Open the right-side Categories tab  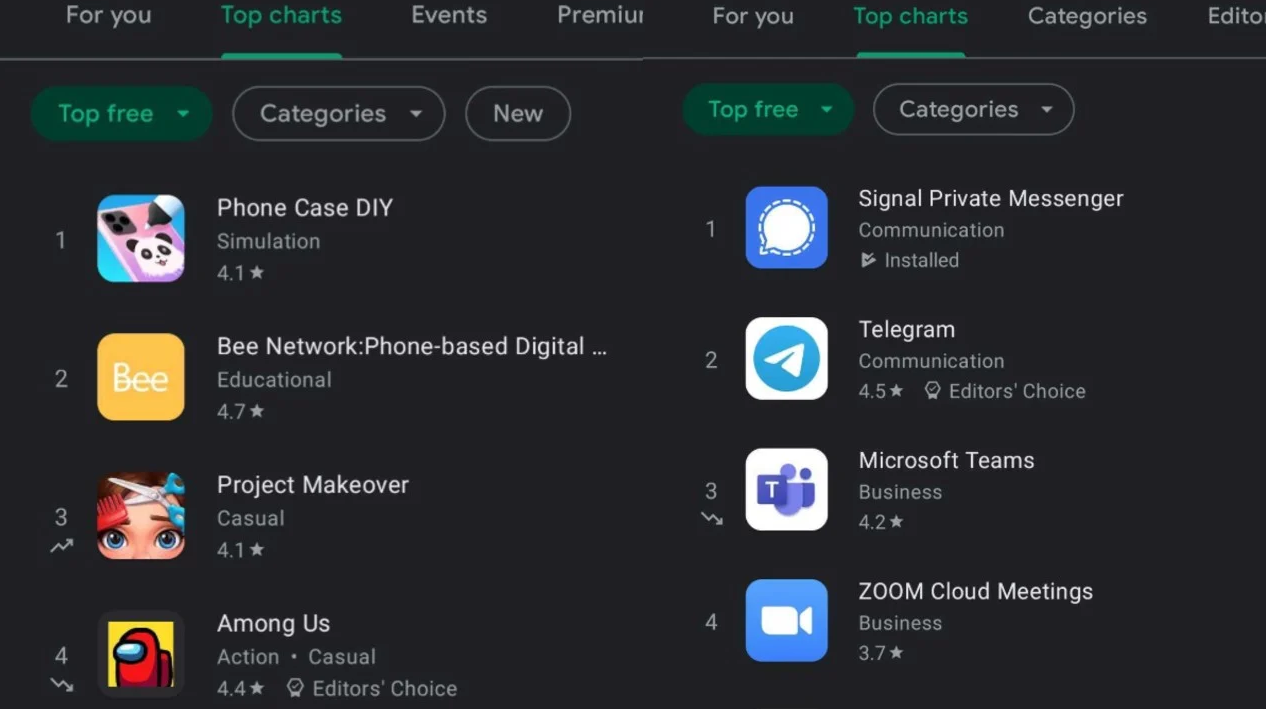pos(1087,17)
